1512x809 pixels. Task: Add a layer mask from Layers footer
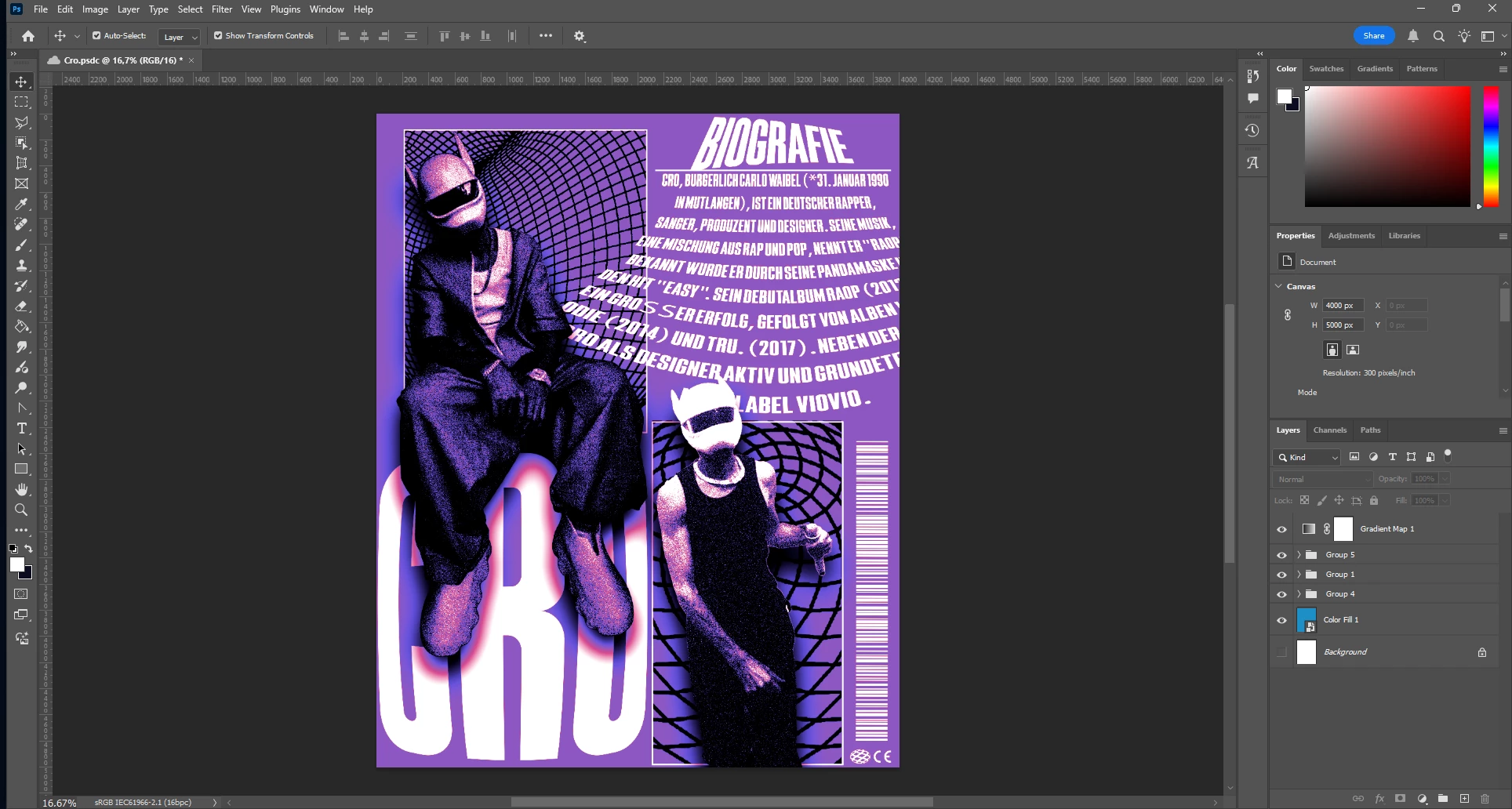(1401, 799)
